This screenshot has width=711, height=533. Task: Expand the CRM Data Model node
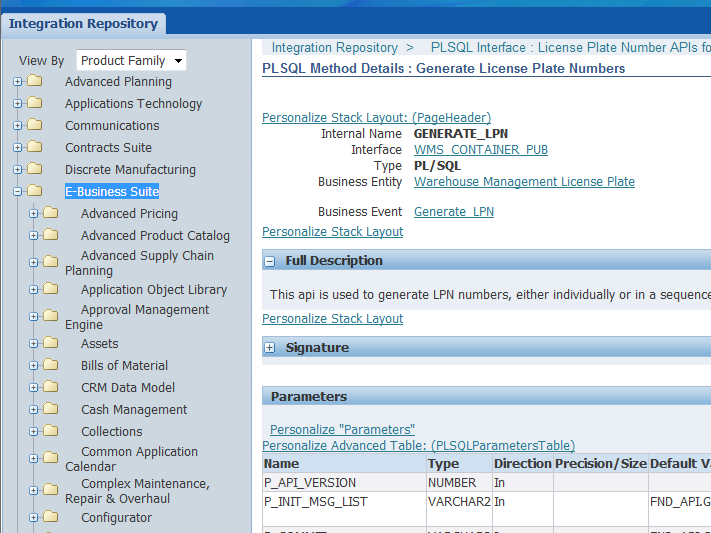click(34, 387)
